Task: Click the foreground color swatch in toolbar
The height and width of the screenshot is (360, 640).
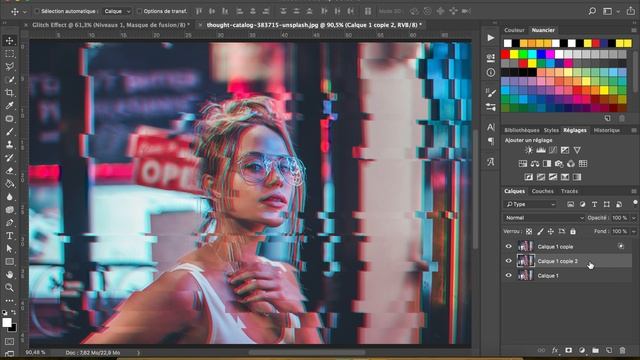Action: (7, 322)
